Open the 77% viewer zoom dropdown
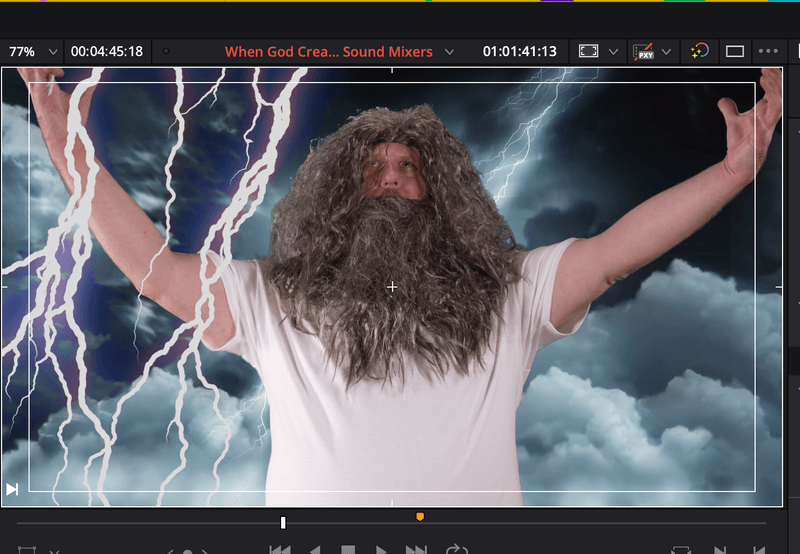Screen dimensions: 800x554 coord(33,52)
